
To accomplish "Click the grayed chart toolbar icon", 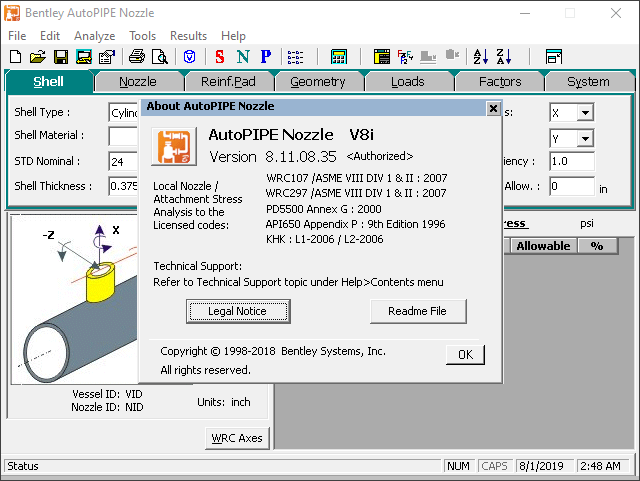I will point(428,57).
